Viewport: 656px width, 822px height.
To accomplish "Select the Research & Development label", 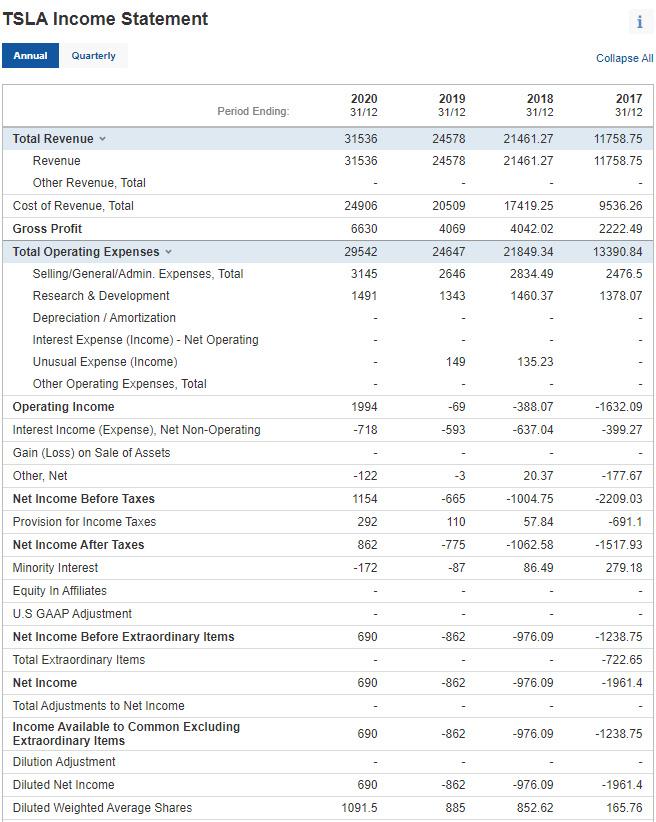I will 101,296.
